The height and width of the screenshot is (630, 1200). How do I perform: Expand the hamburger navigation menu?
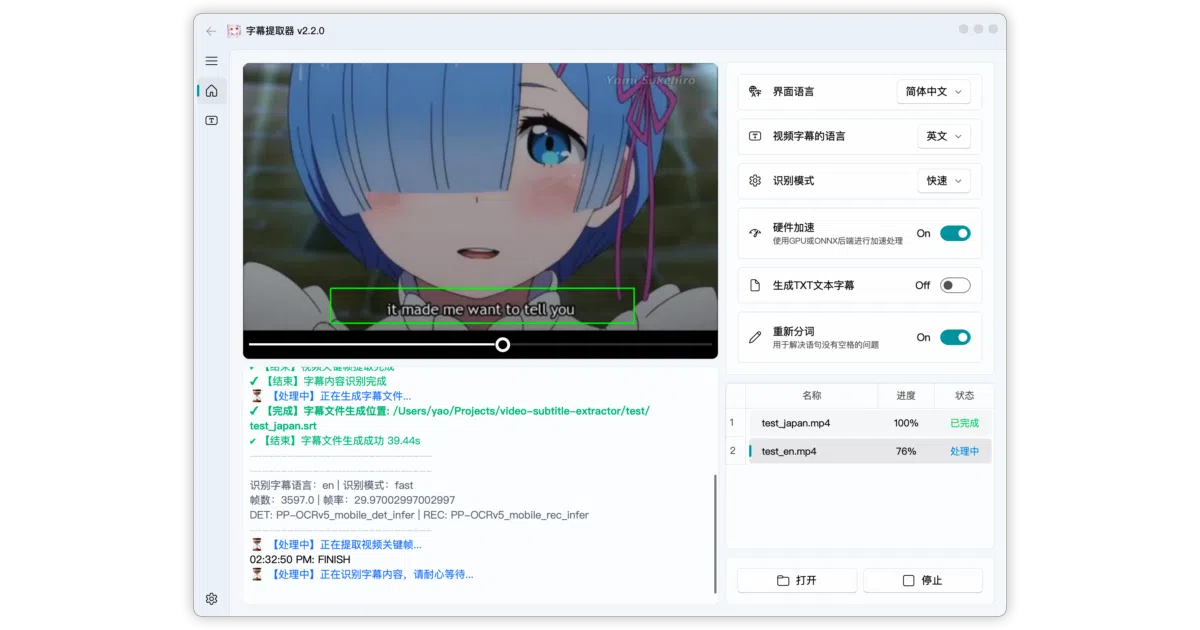pos(211,61)
